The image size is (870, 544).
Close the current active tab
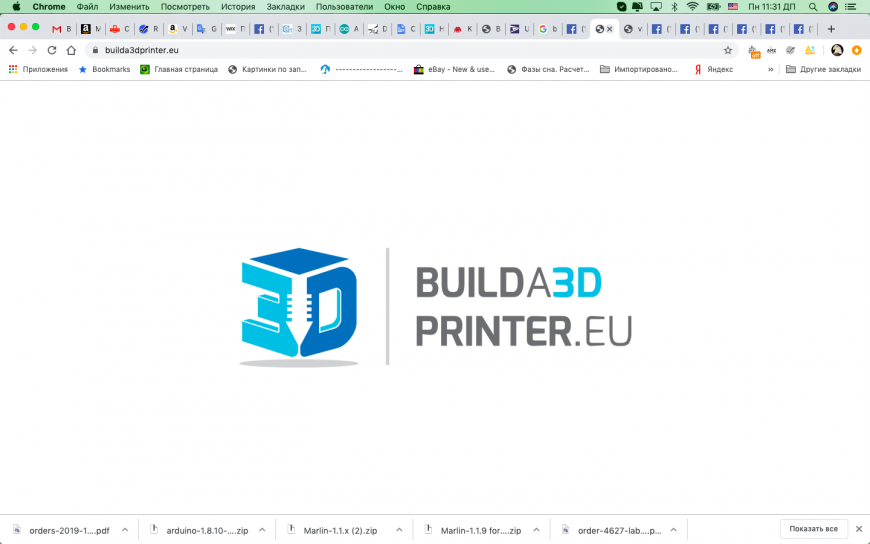pyautogui.click(x=610, y=29)
